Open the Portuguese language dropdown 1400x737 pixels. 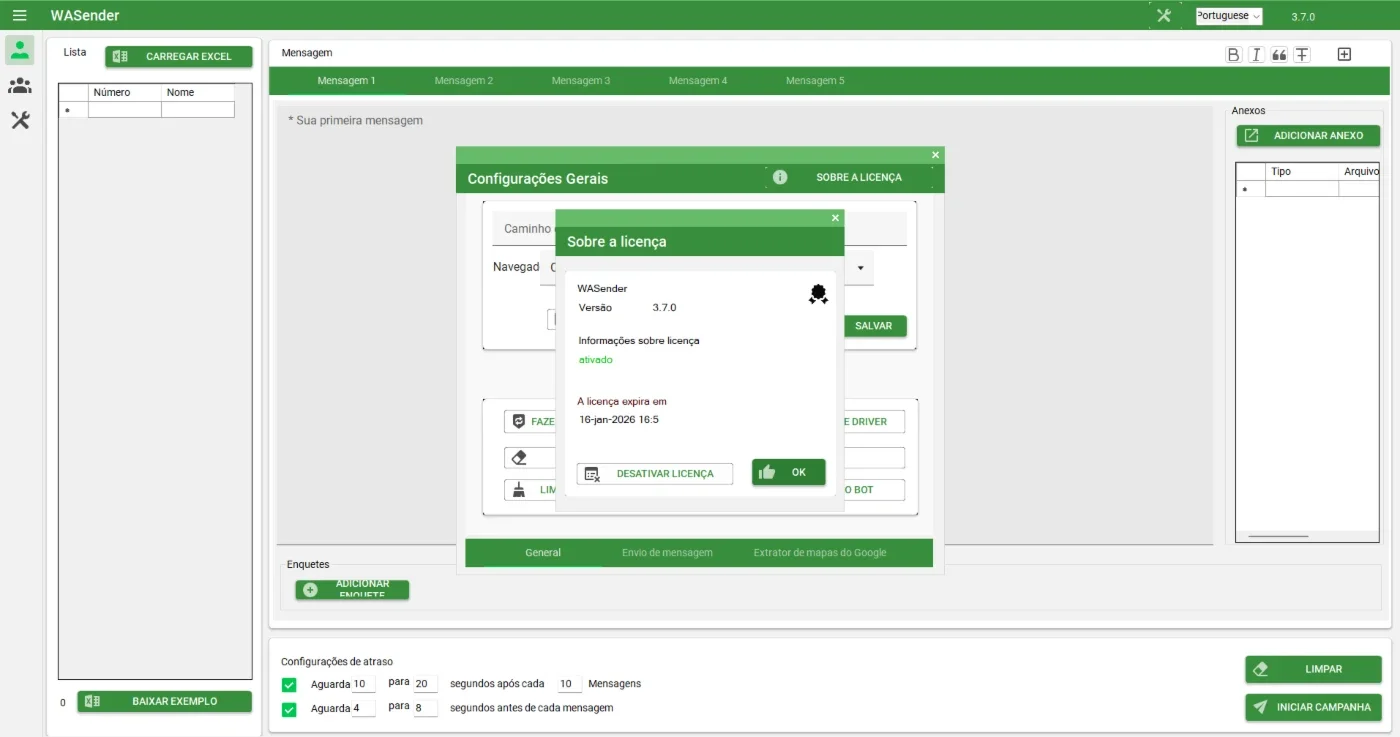coord(1229,16)
